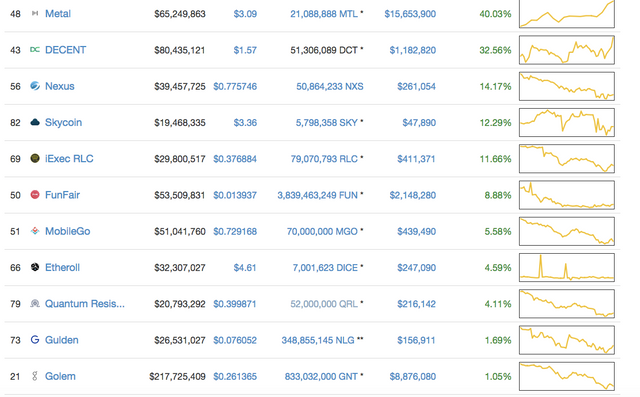Select Quantum Resis... market cap $20,793,292
The image size is (640, 397).
click(x=180, y=304)
